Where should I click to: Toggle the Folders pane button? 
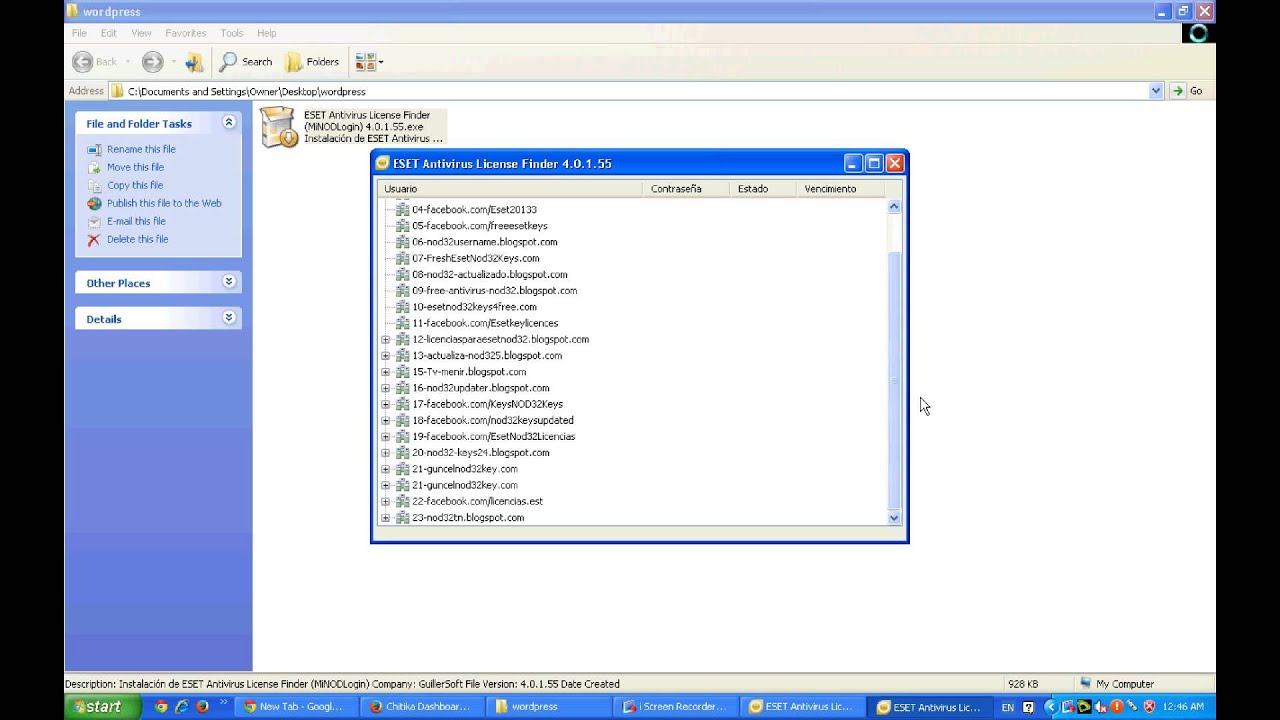point(312,62)
